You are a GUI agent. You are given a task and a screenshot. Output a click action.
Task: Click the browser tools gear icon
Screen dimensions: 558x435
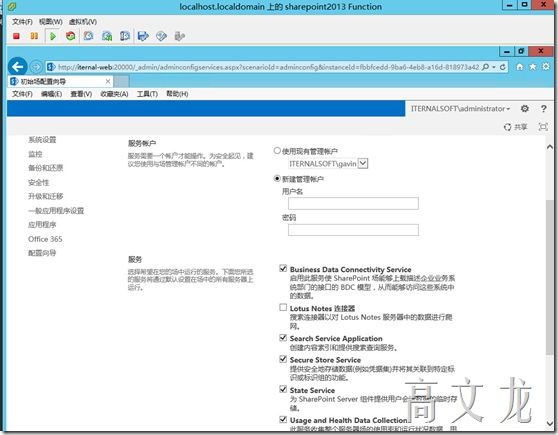(x=546, y=67)
